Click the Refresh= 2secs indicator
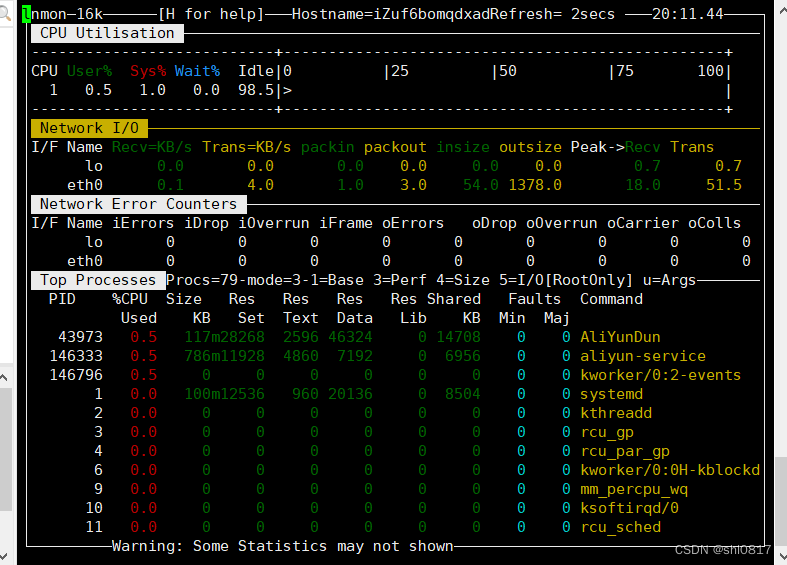787x565 pixels. (553, 14)
